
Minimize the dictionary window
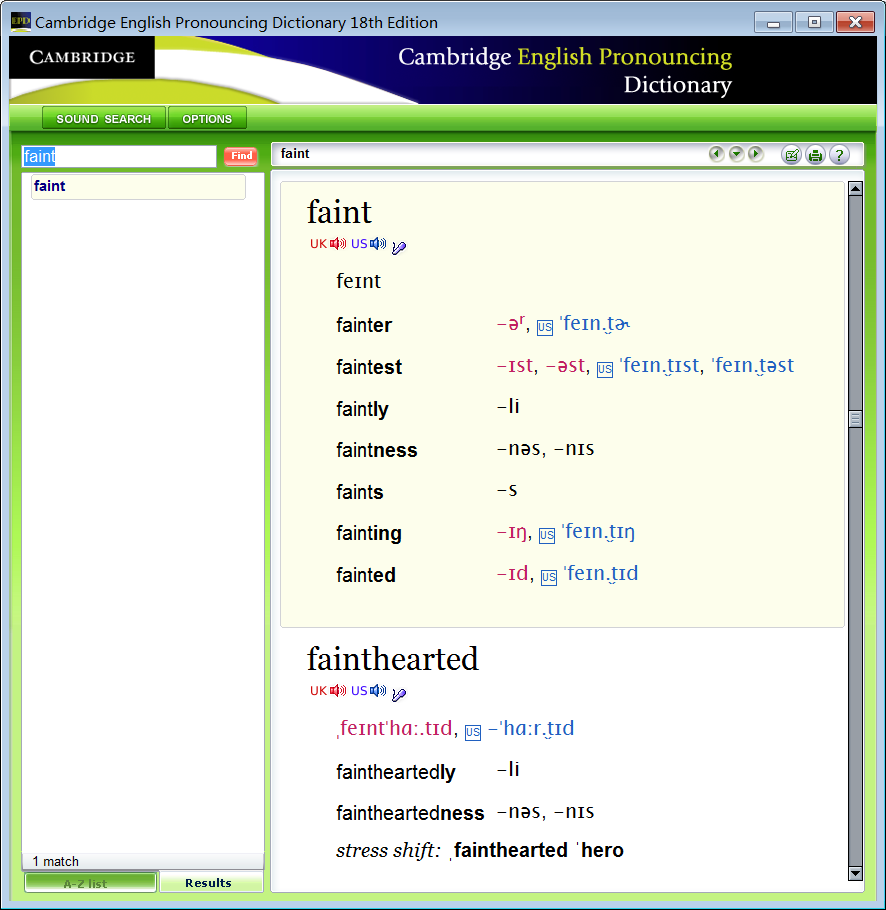coord(773,23)
